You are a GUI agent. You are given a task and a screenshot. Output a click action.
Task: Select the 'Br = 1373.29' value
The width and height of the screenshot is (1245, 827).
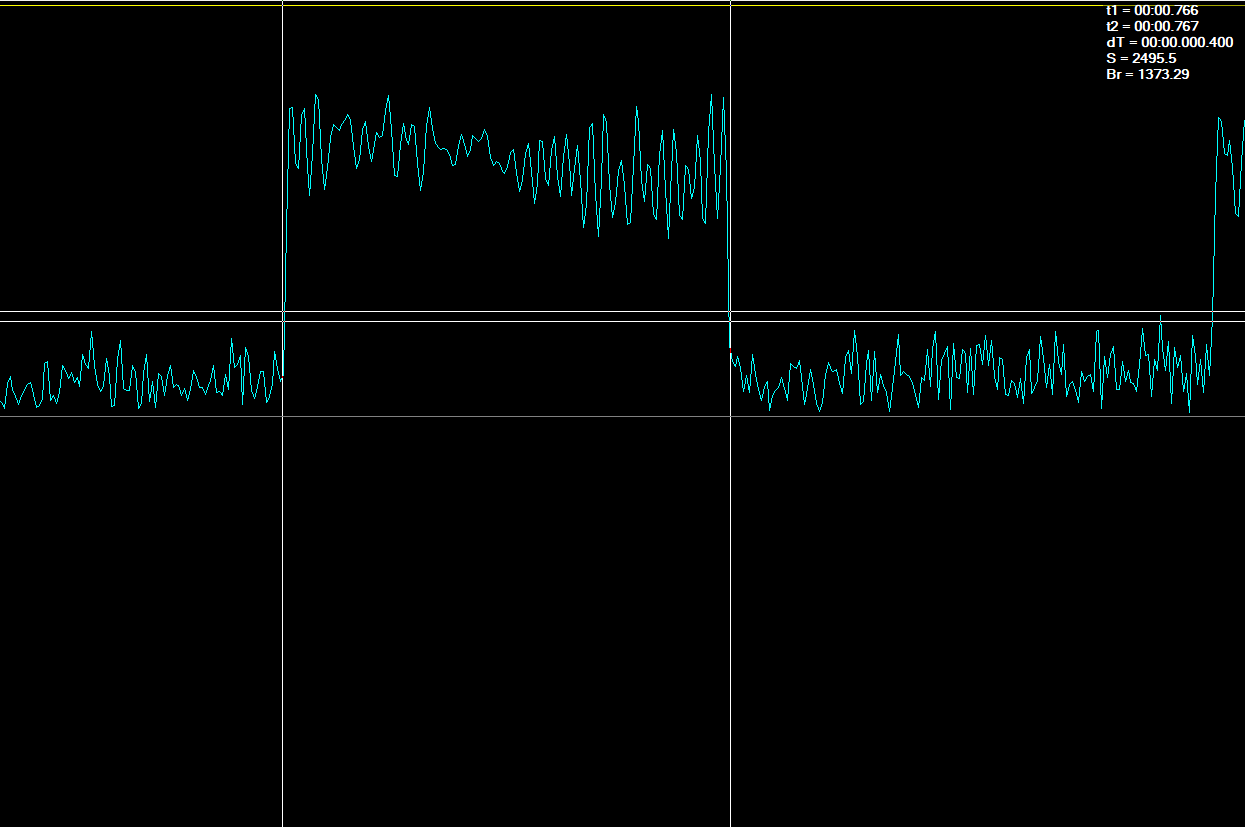pyautogui.click(x=1147, y=74)
